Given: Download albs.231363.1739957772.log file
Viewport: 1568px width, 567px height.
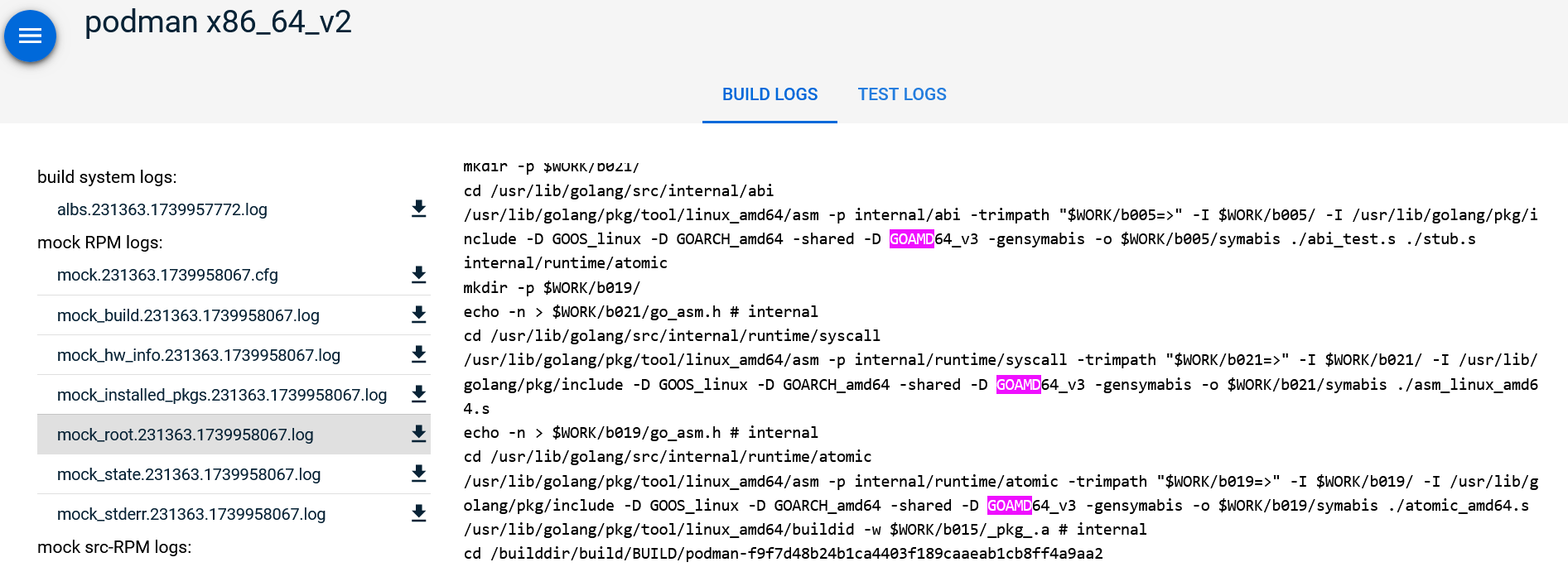Looking at the screenshot, I should click(419, 209).
